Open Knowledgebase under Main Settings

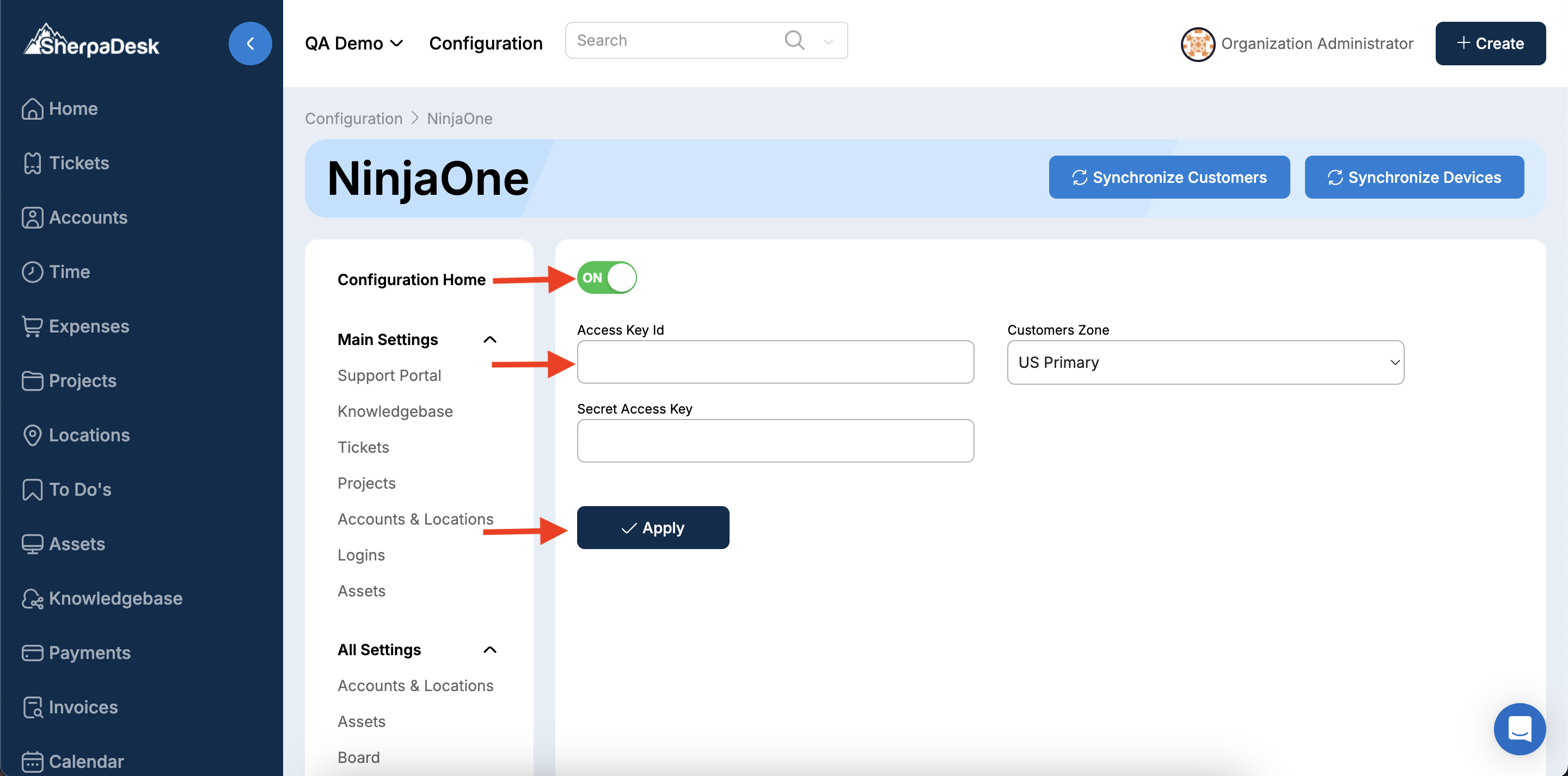click(x=395, y=411)
